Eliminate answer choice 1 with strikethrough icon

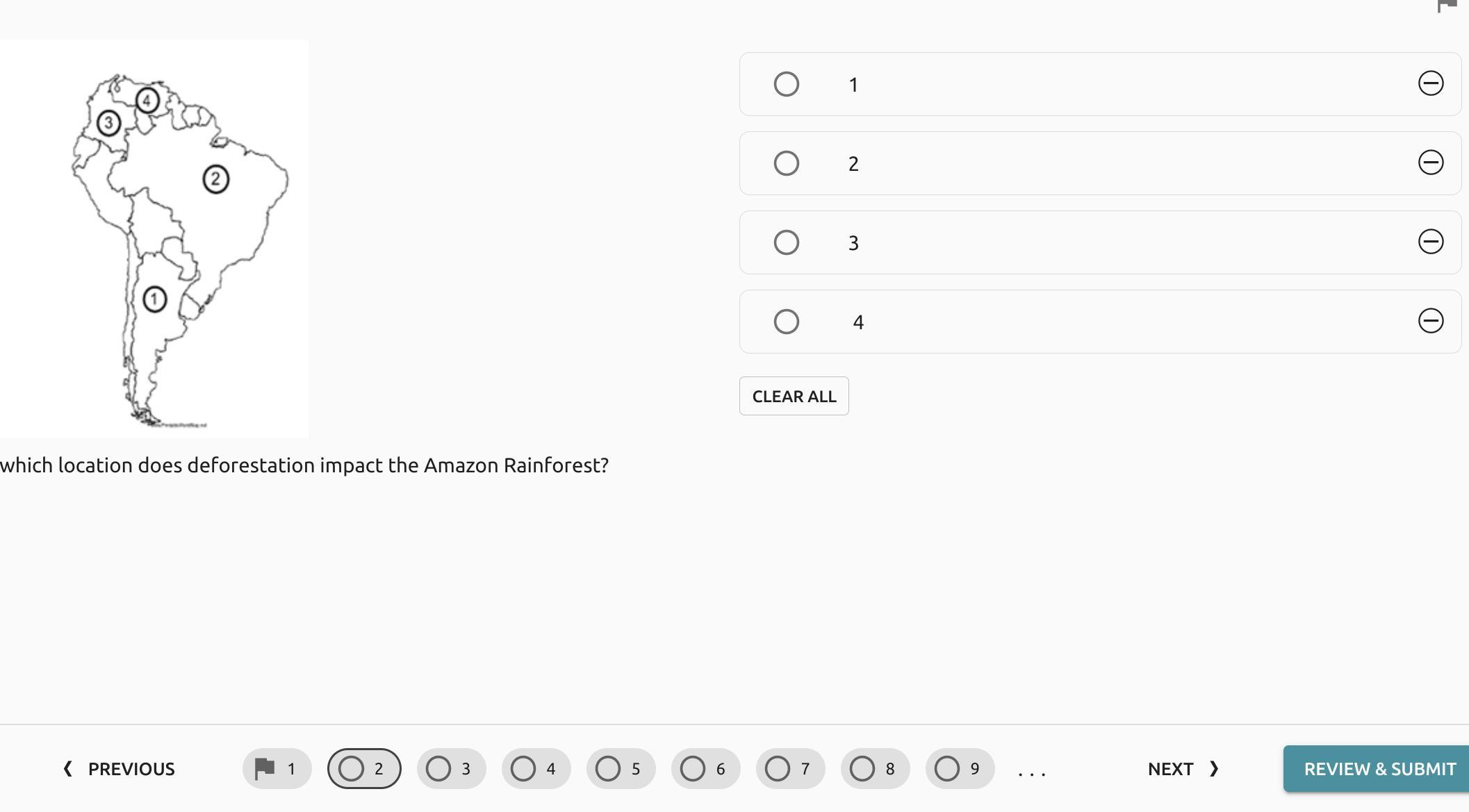point(1430,83)
